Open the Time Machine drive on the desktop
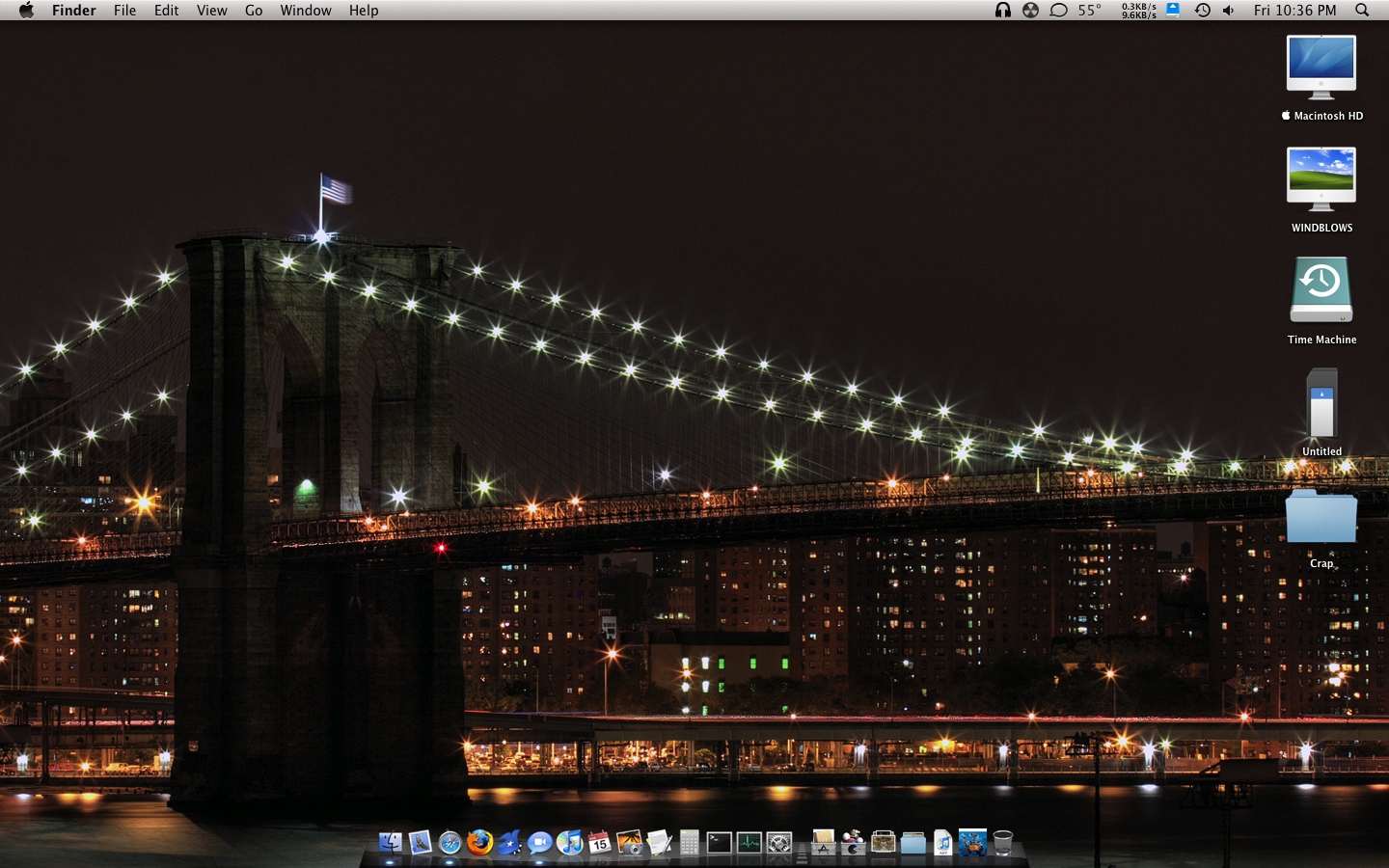The height and width of the screenshot is (868, 1389). 1321,289
